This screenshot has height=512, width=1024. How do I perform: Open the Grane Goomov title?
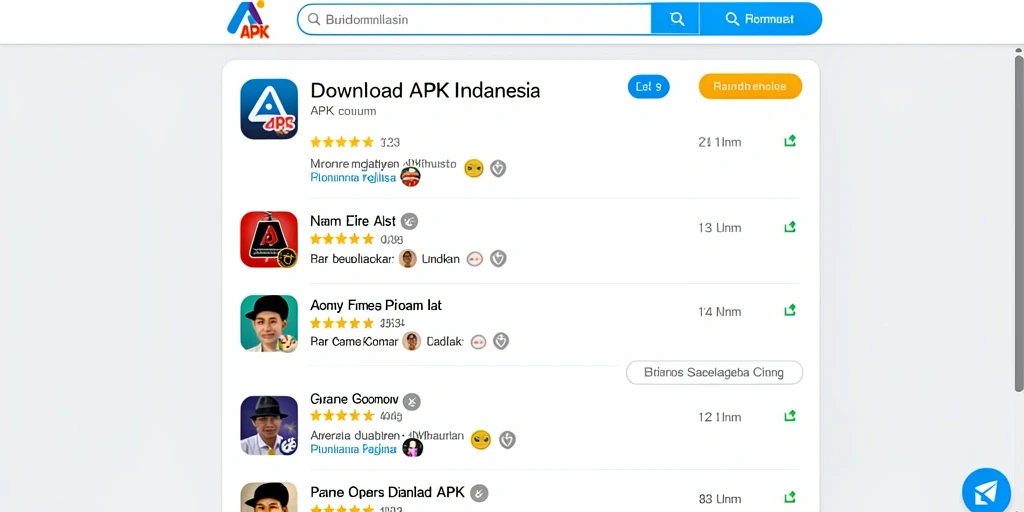[354, 399]
